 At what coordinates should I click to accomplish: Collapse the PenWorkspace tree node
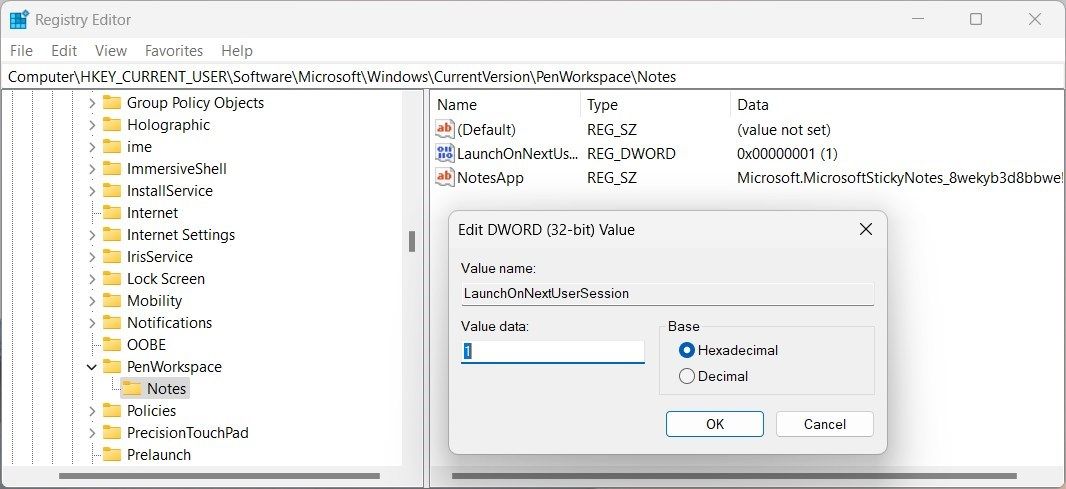point(92,367)
